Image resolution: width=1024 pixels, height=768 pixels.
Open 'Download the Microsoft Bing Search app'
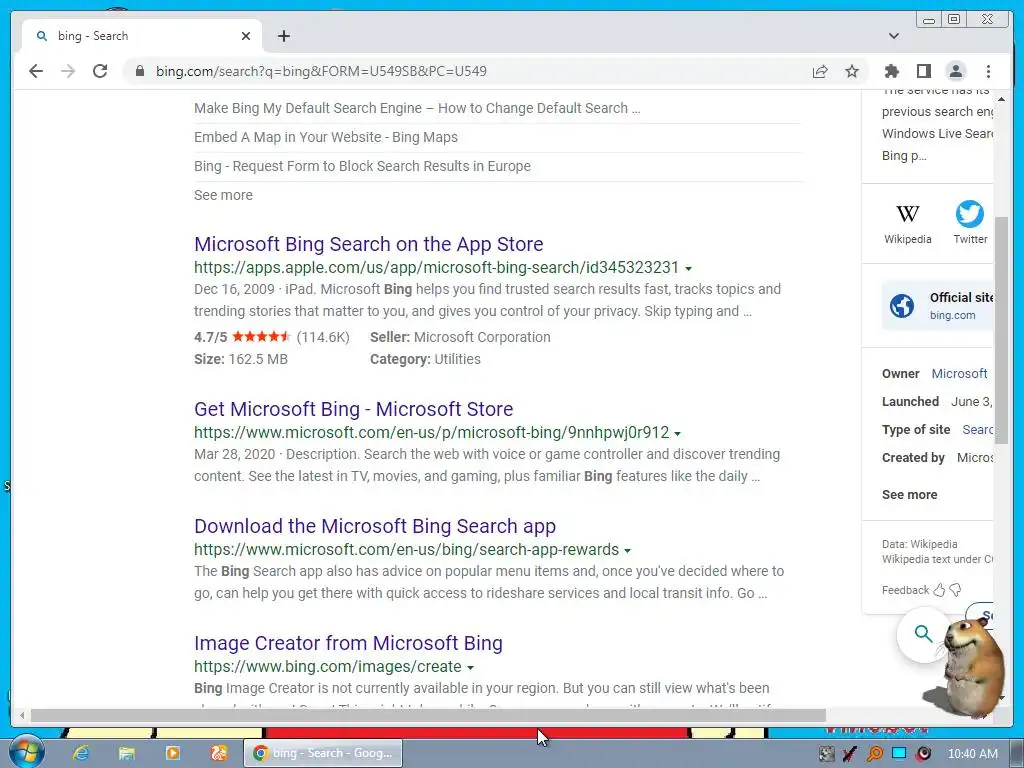click(375, 526)
